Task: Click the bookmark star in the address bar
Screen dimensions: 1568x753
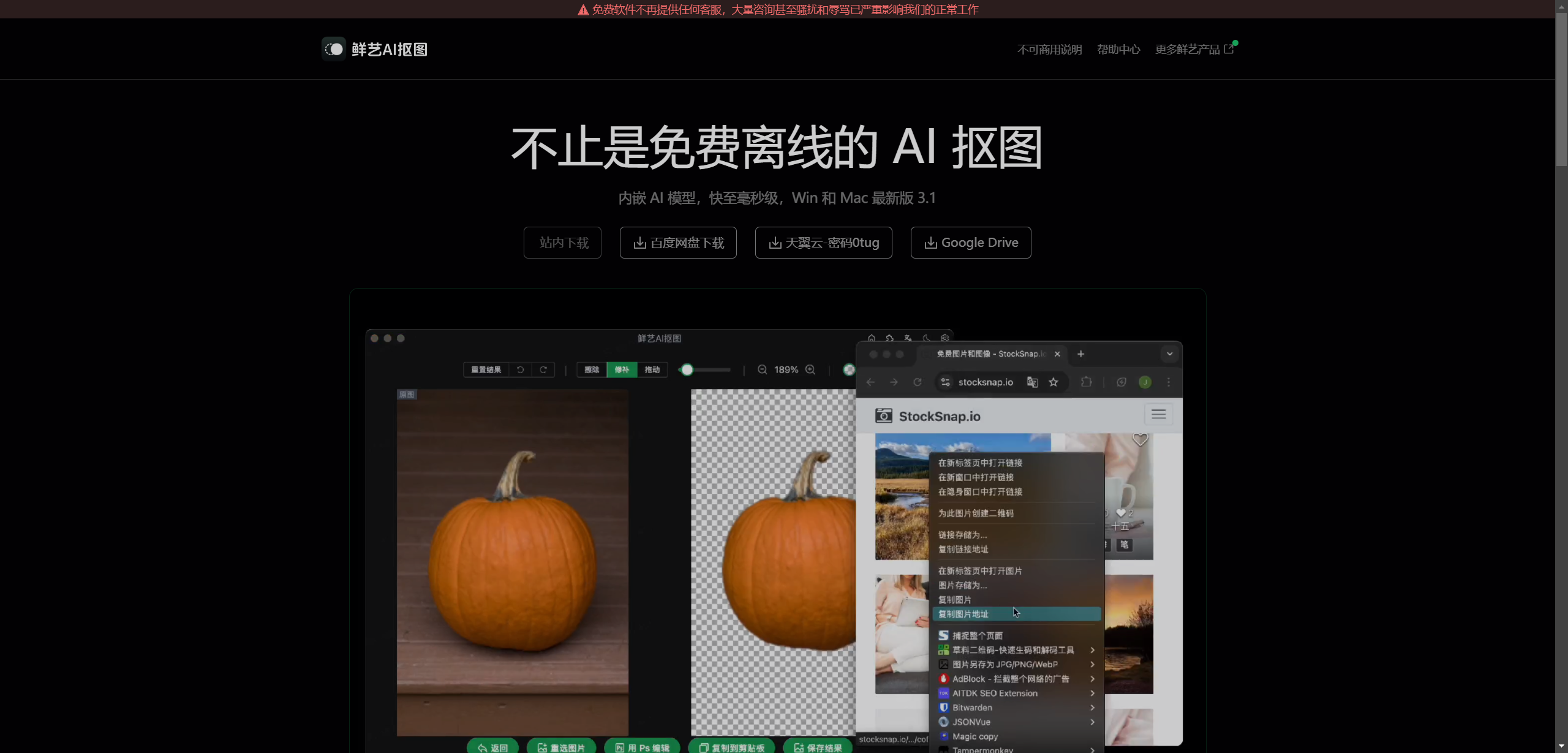Action: pos(1054,382)
